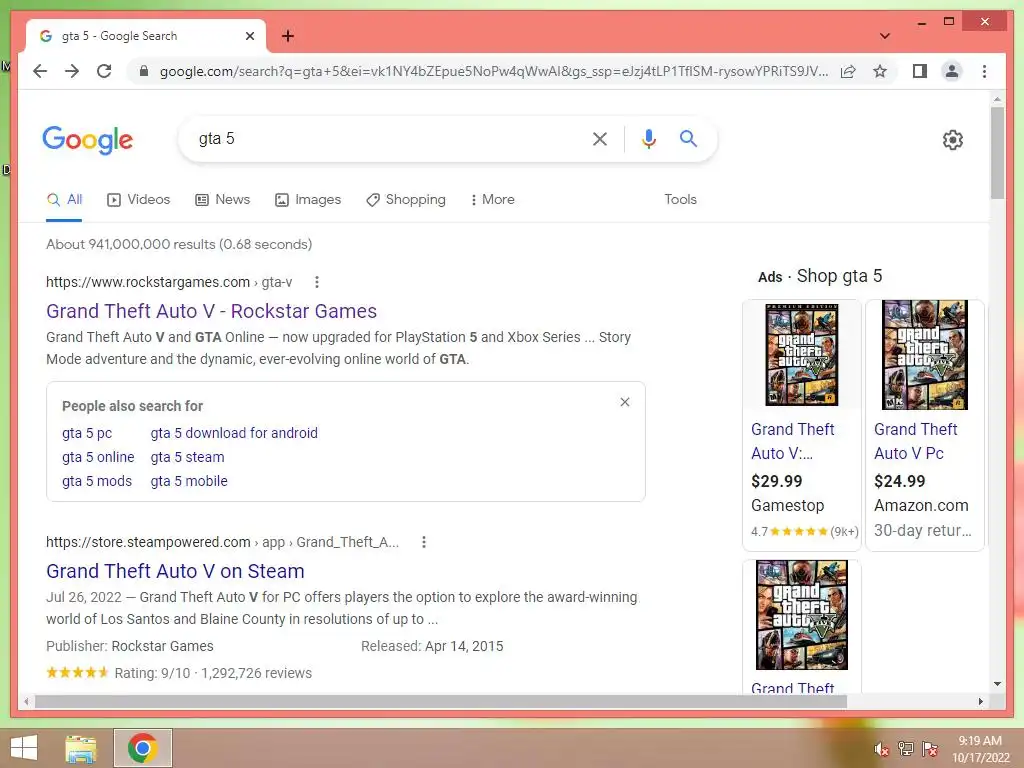This screenshot has width=1024, height=768.
Task: Click the Chrome taskbar icon
Action: click(x=142, y=748)
